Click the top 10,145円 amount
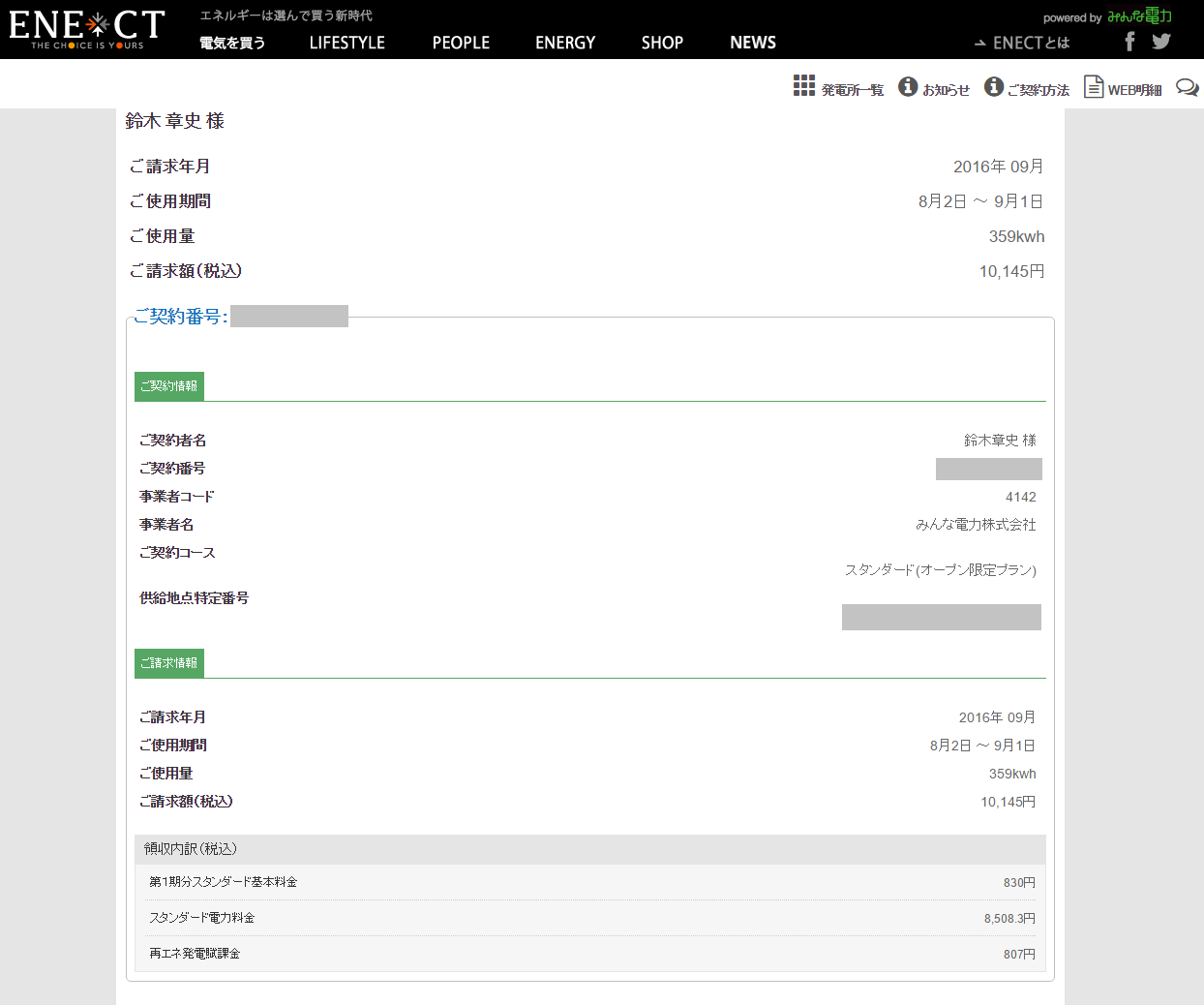1204x1005 pixels. point(1011,271)
